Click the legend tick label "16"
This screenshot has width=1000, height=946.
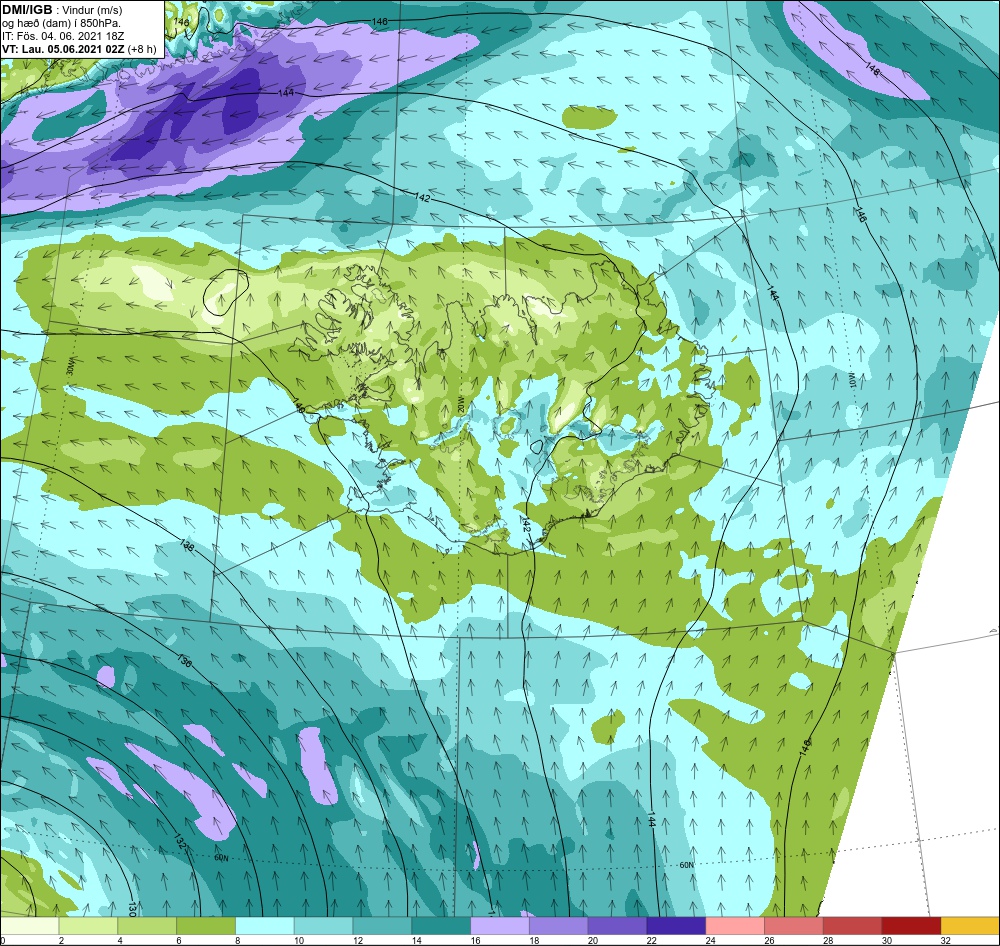pos(475,940)
